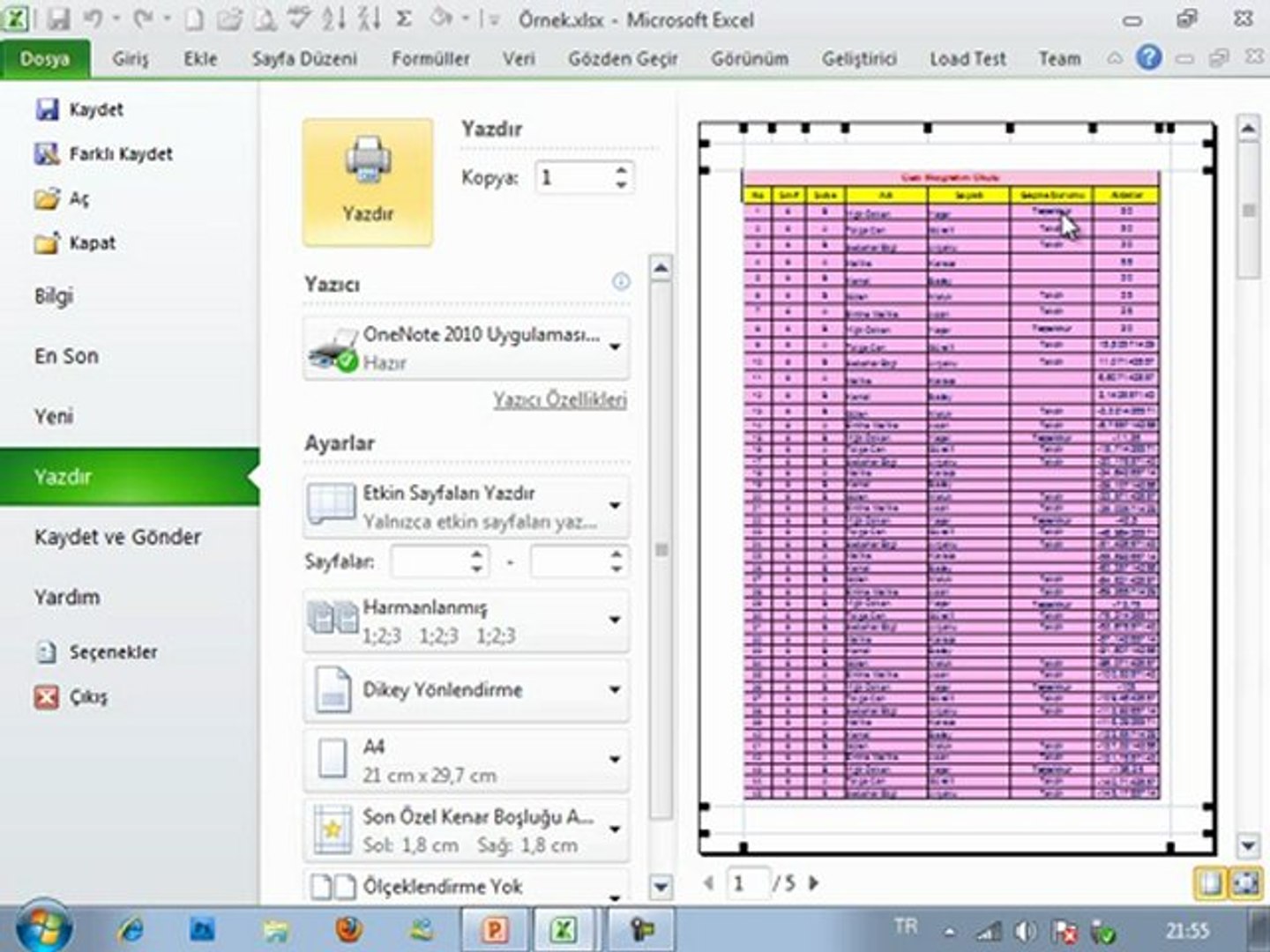Open the Formüller ribbon tab
The image size is (1270, 952).
[x=430, y=59]
